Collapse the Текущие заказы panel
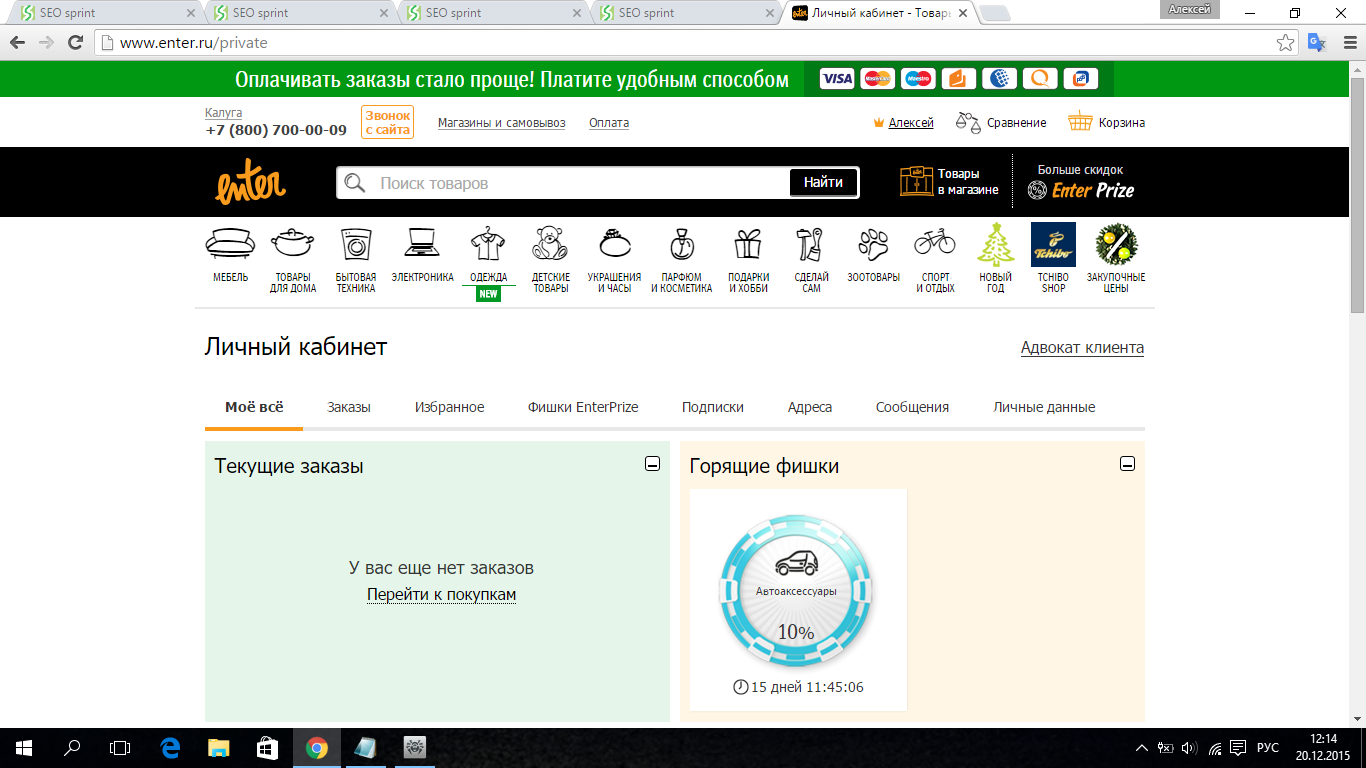 [652, 464]
